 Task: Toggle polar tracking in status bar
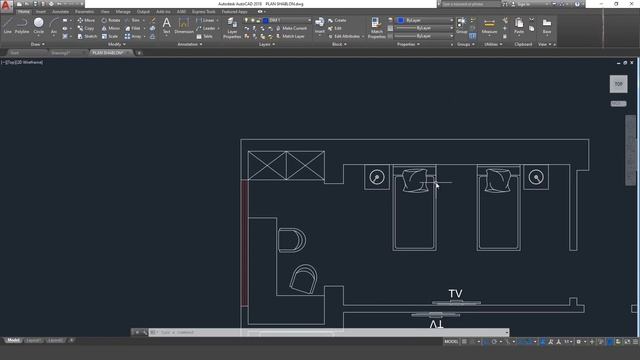(494, 342)
